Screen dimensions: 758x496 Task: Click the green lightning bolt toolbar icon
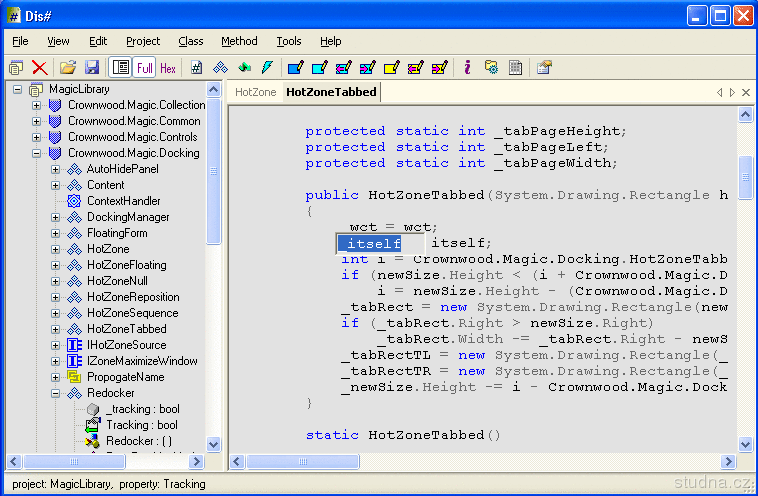click(267, 68)
